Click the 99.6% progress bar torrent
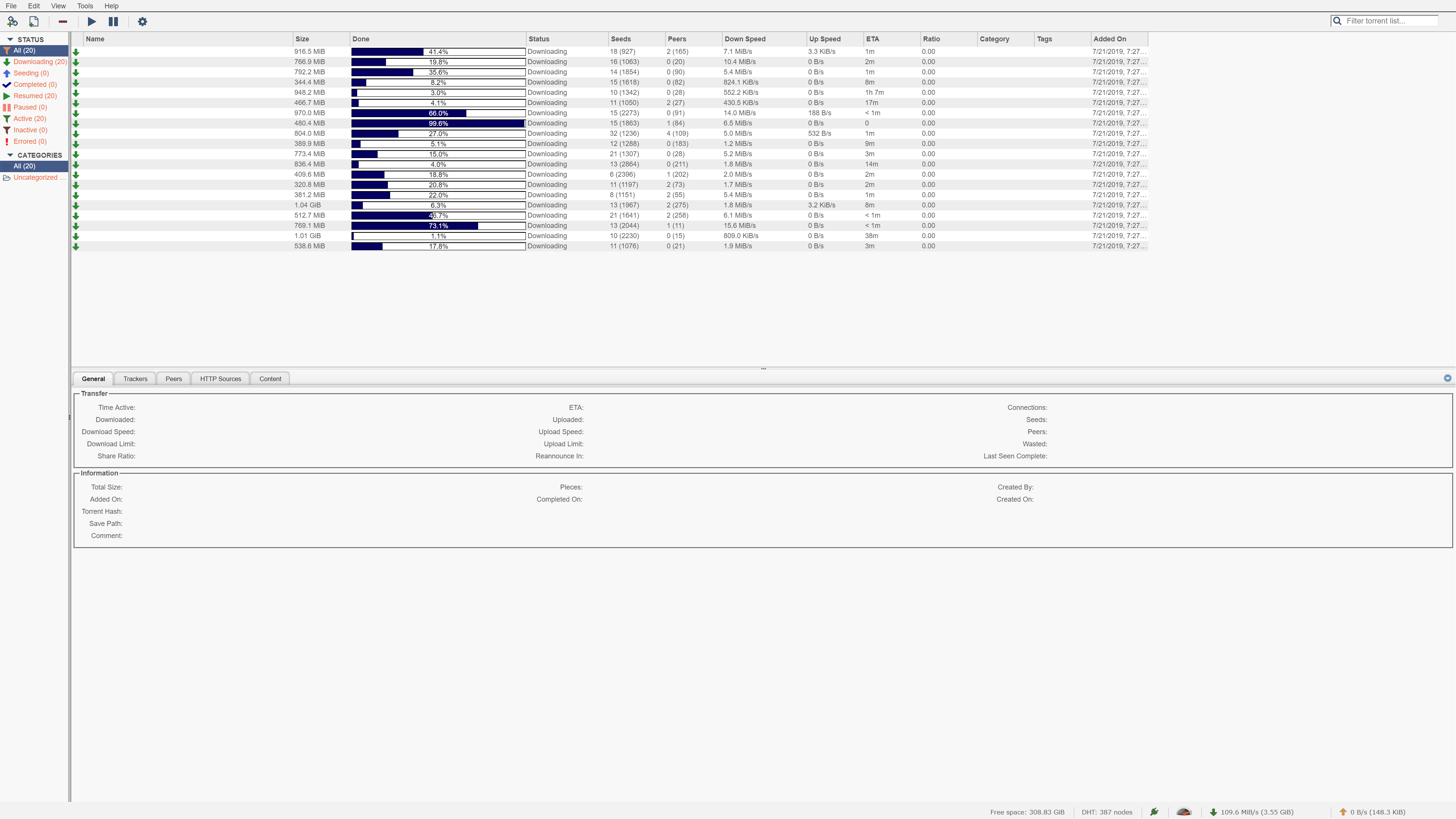 tap(438, 123)
